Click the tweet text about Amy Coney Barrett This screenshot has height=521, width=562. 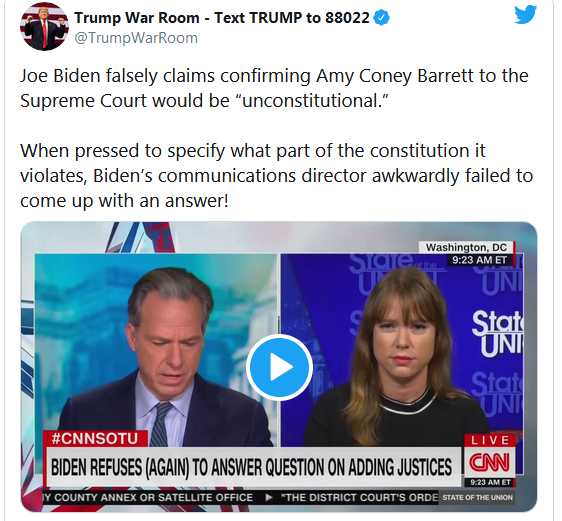pos(274,88)
